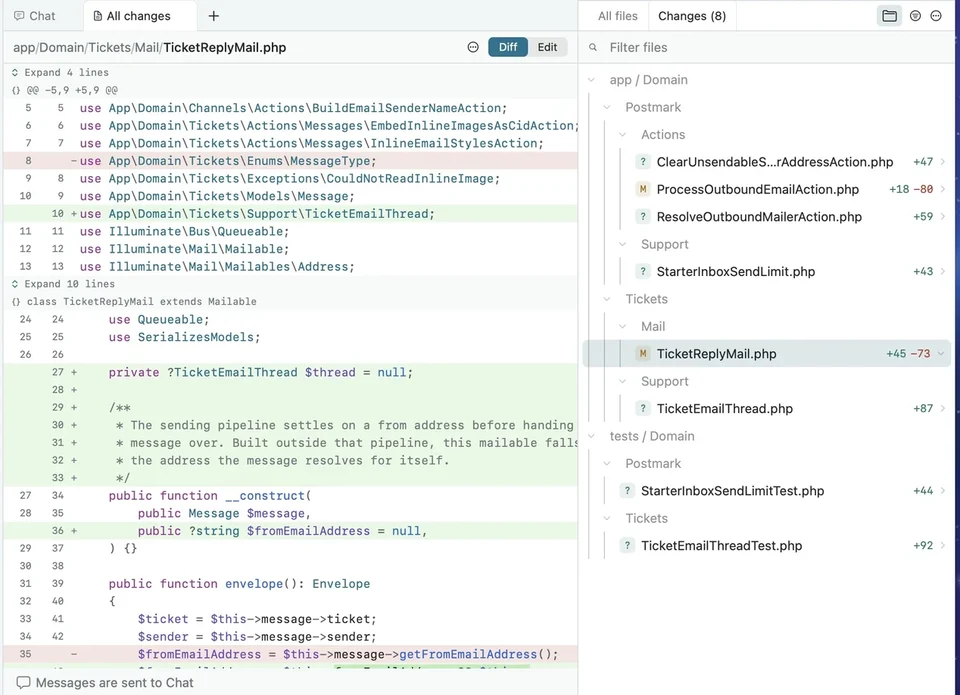The height and width of the screenshot is (695, 960).
Task: Open TicketEmailThreadTest.php
Action: (x=721, y=546)
